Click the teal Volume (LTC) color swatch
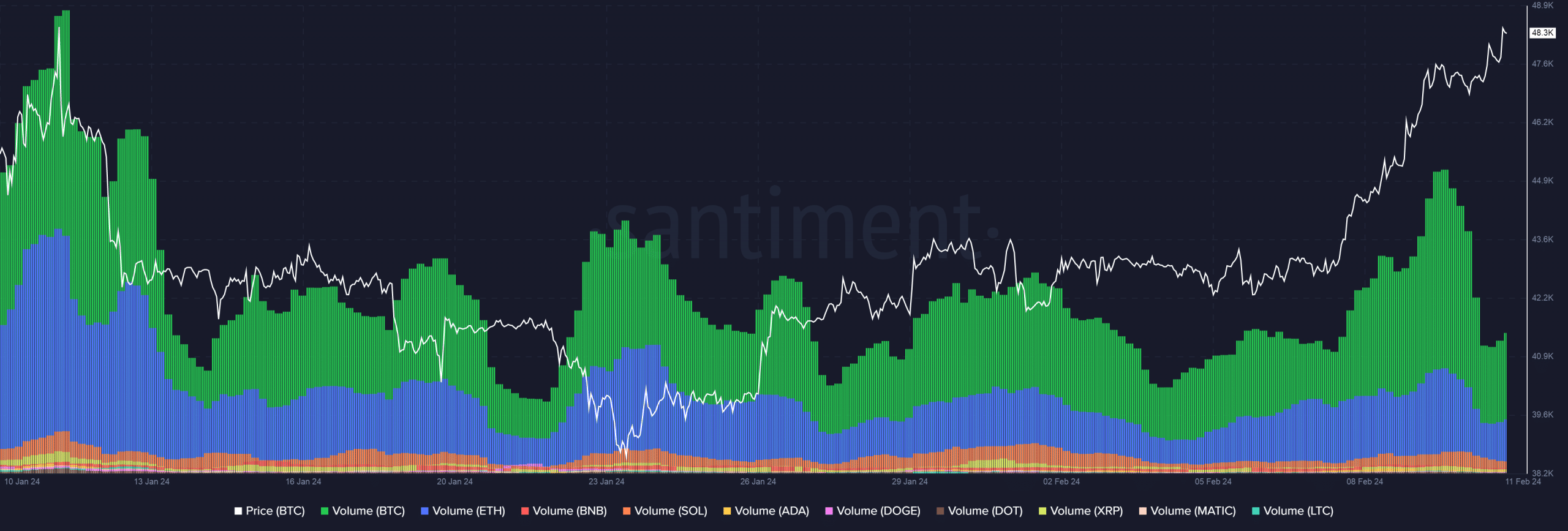Screen dimensions: 1568x531 [1256, 511]
